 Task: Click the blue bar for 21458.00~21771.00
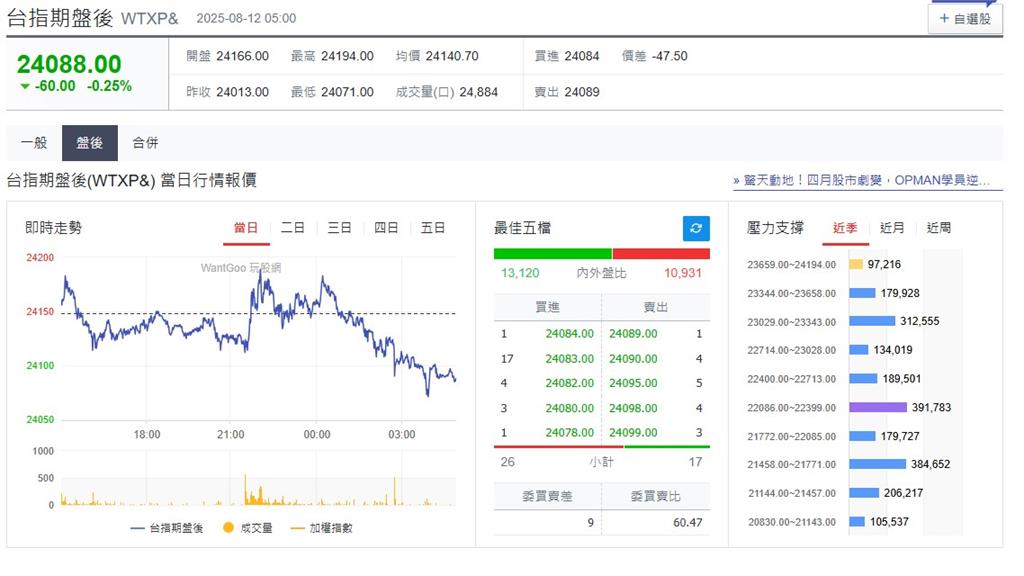click(x=877, y=464)
